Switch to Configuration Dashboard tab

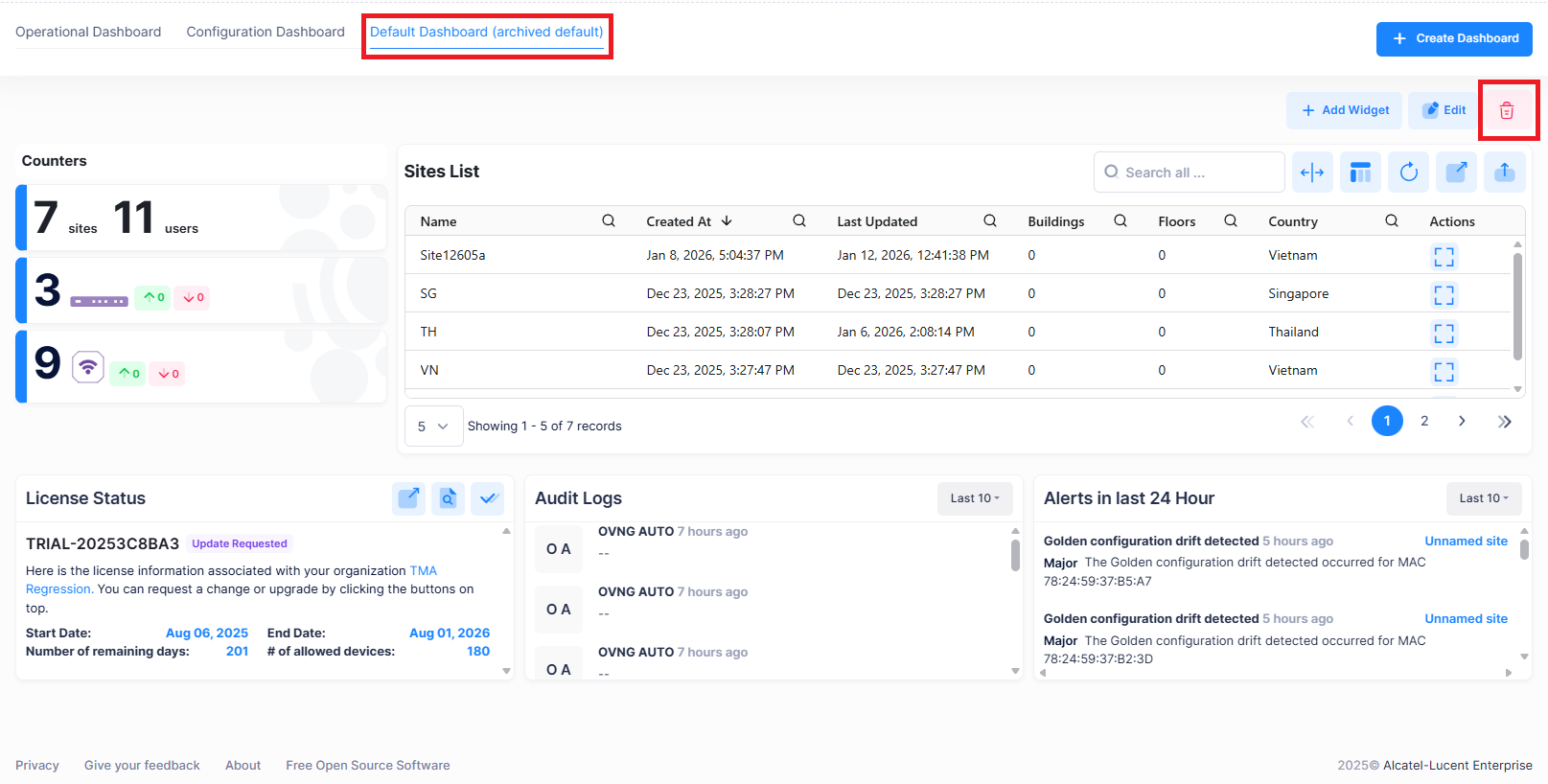click(x=266, y=32)
